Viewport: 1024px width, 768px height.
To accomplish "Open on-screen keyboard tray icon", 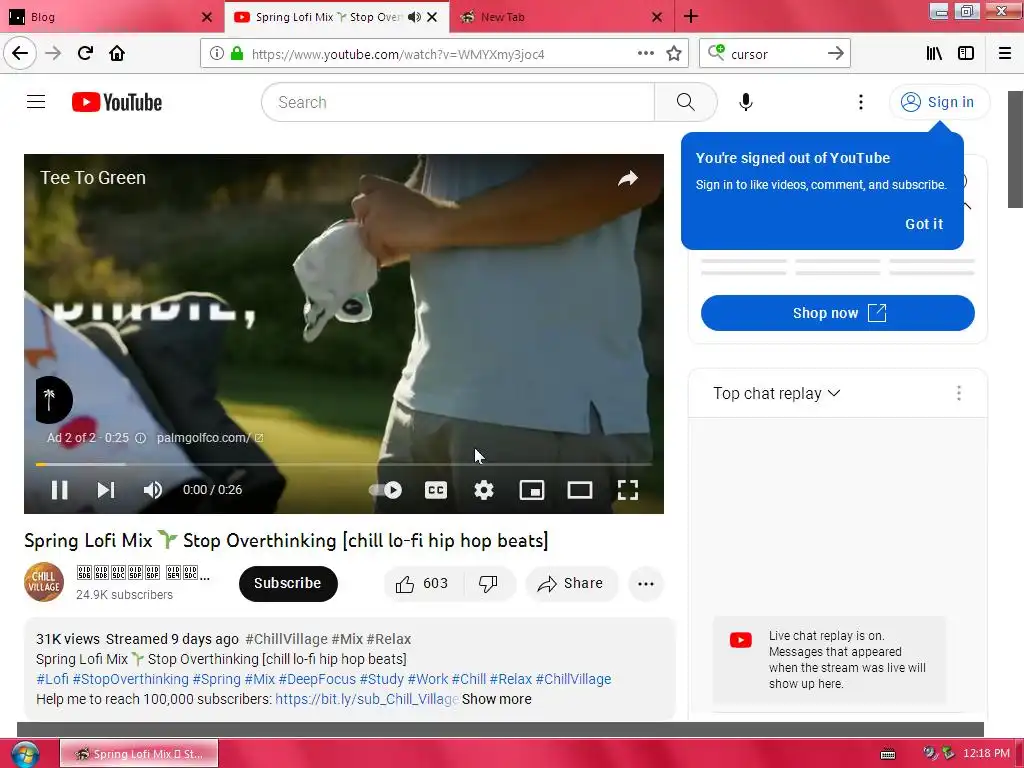I will (888, 754).
